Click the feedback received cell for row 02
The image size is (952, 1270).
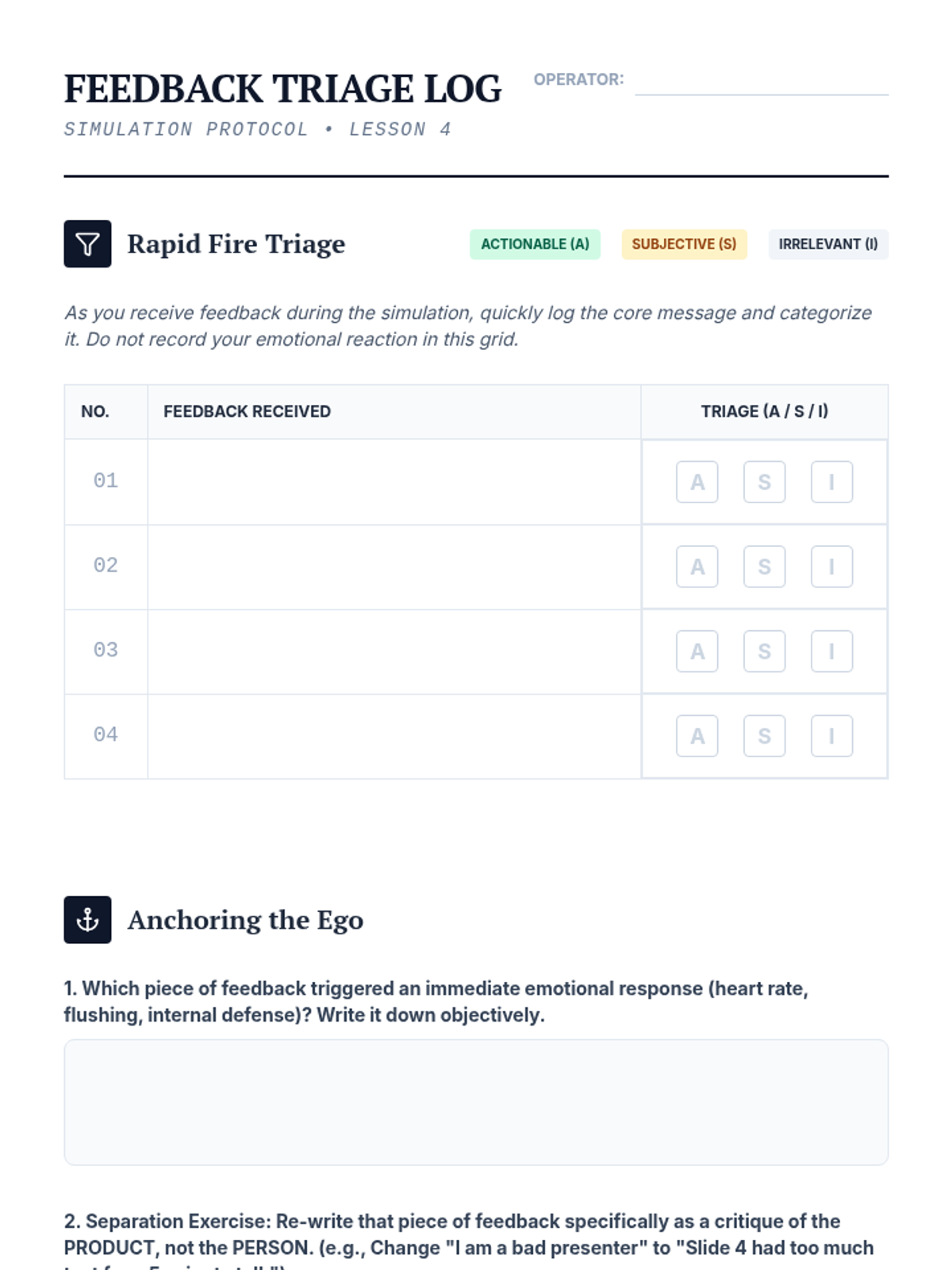point(393,567)
